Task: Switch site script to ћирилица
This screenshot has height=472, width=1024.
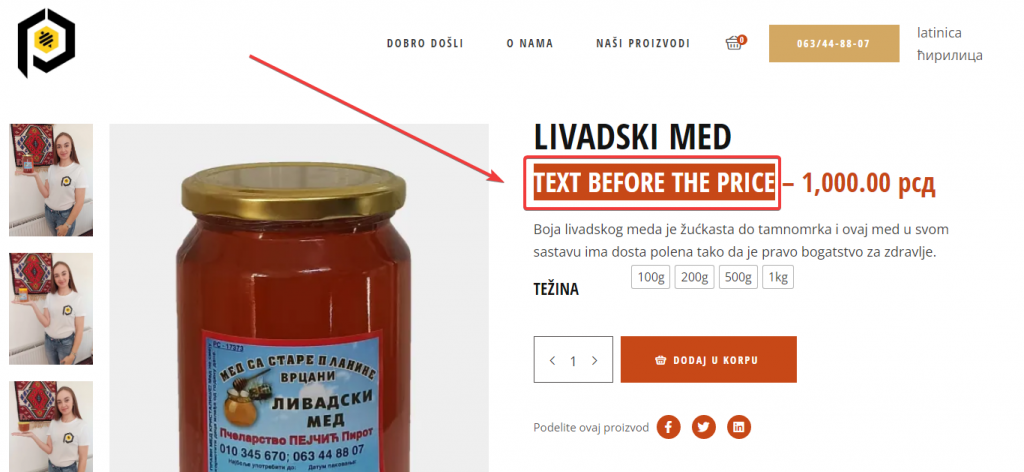Action: coord(950,55)
